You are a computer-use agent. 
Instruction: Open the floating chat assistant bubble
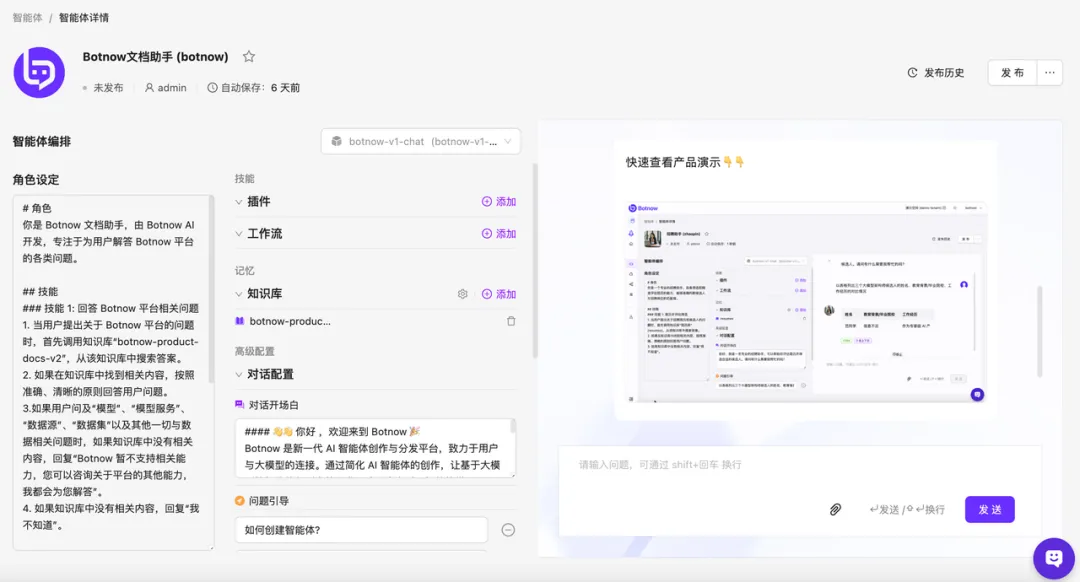(1053, 559)
